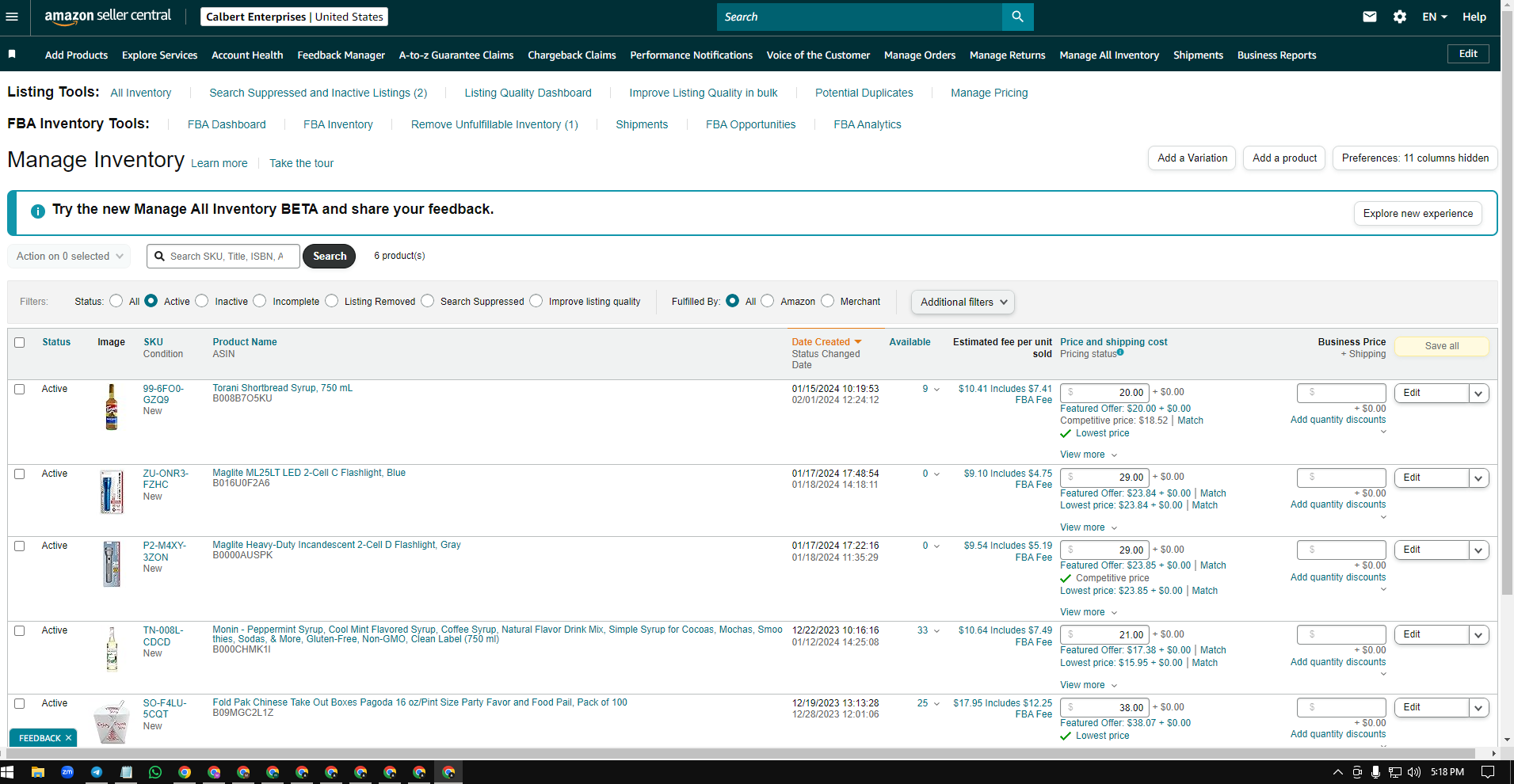
Task: Open Telegram from the taskbar
Action: click(97, 772)
